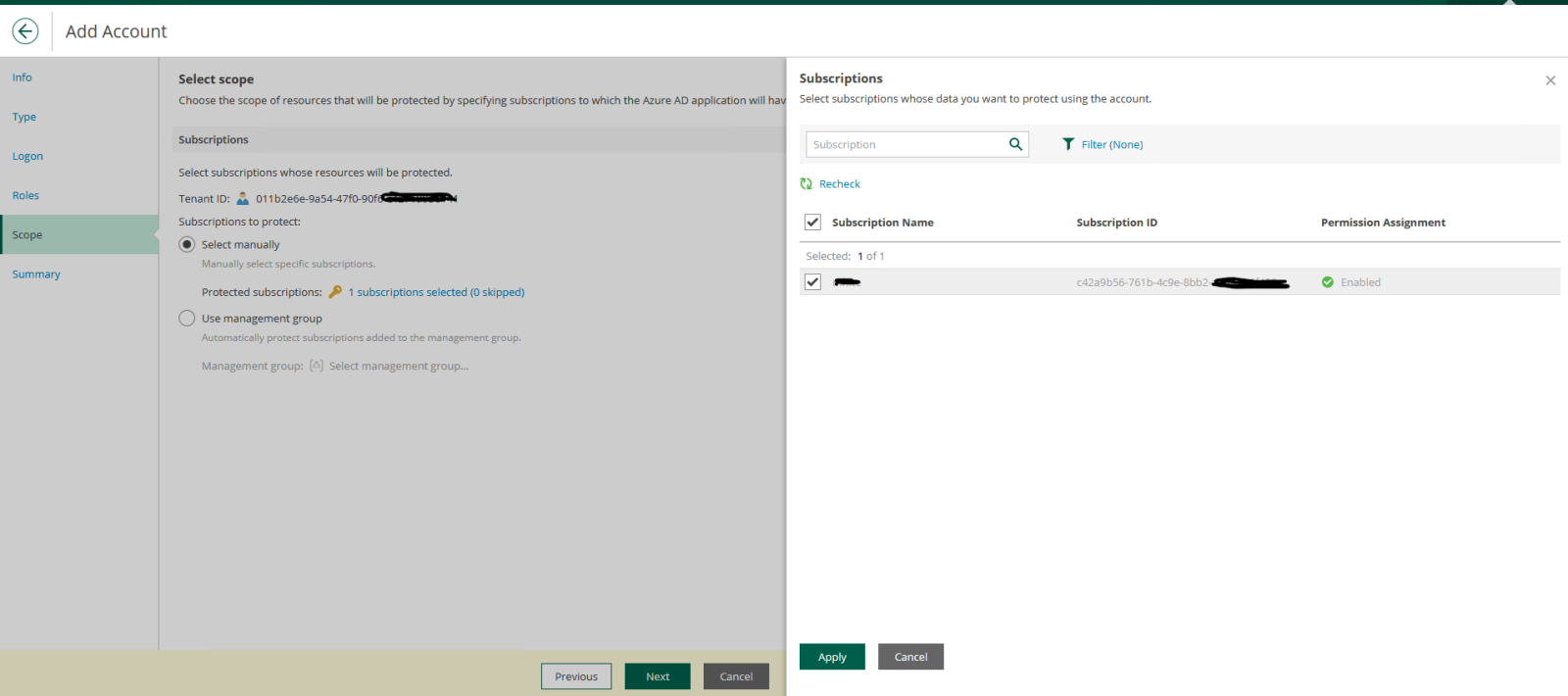The height and width of the screenshot is (696, 1568).
Task: Click the search magnifier icon in Subscription field
Action: (x=1015, y=144)
